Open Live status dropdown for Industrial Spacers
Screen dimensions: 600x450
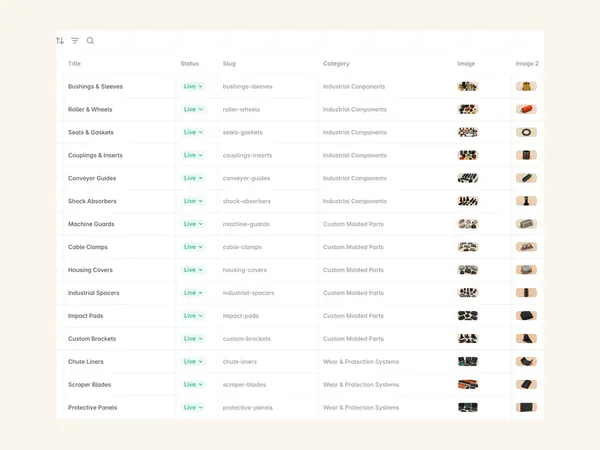pos(193,293)
